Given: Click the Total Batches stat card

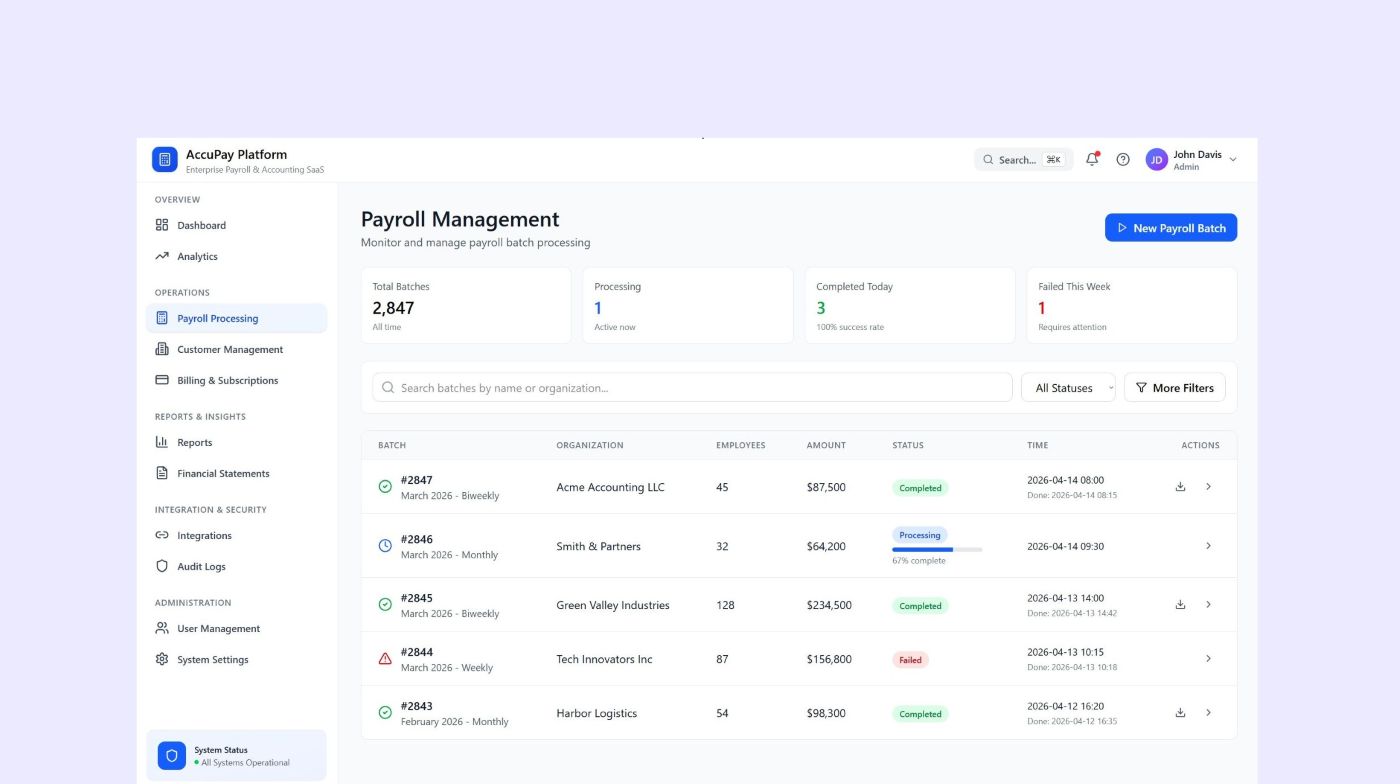Looking at the screenshot, I should (x=466, y=305).
